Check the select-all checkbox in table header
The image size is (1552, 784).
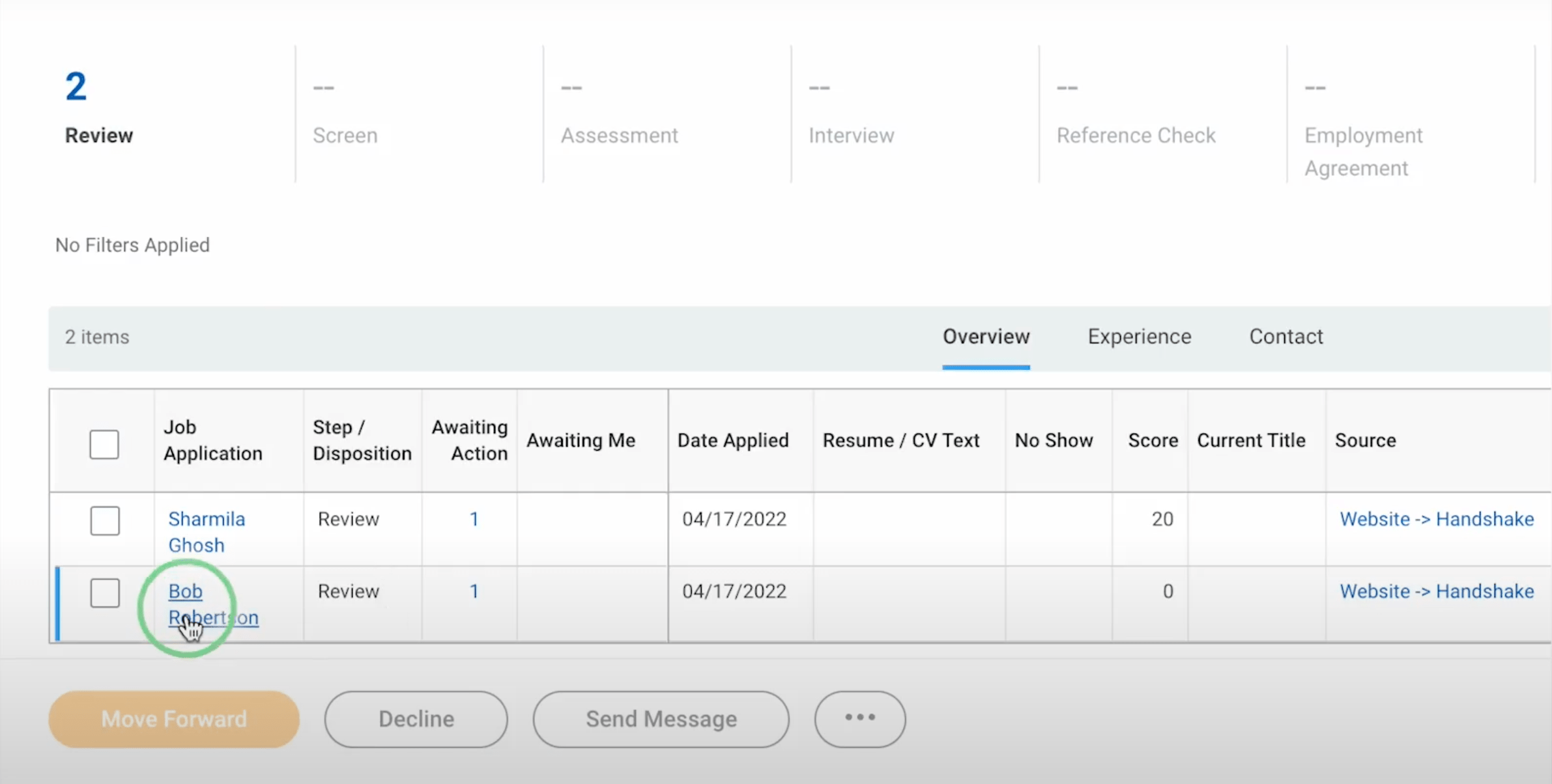tap(104, 443)
